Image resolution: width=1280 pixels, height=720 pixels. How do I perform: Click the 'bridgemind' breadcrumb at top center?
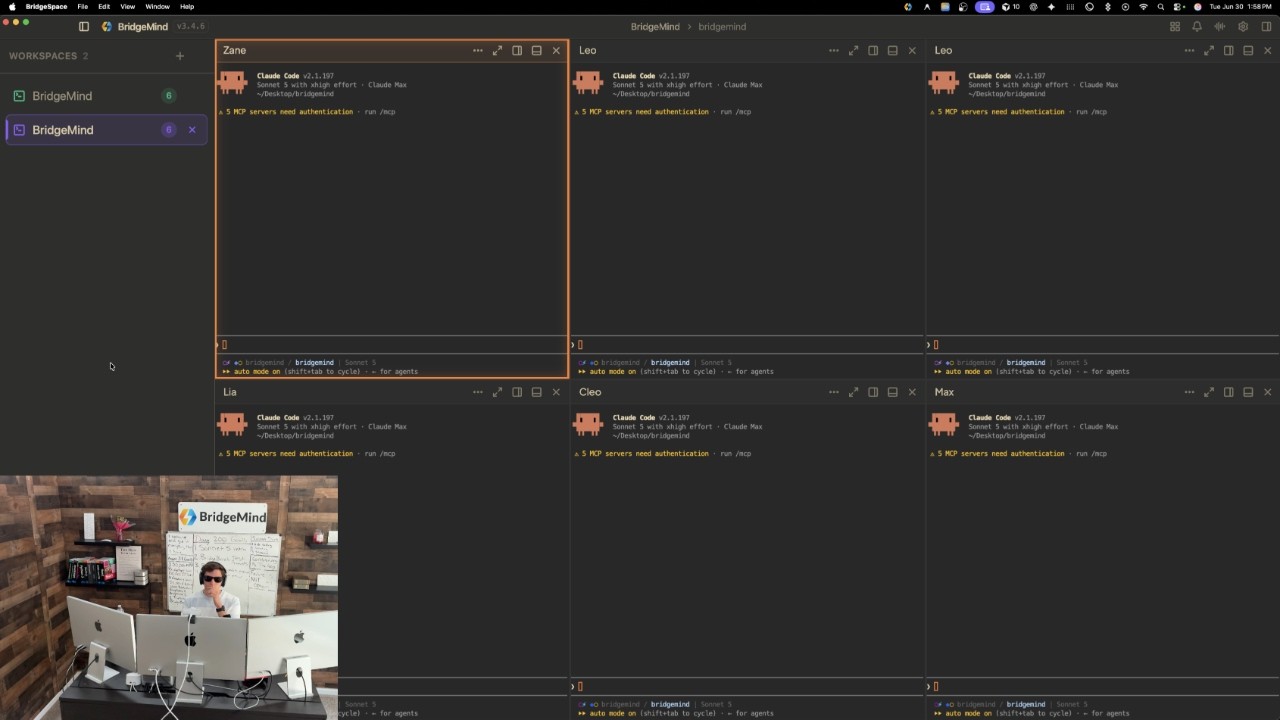coord(722,27)
